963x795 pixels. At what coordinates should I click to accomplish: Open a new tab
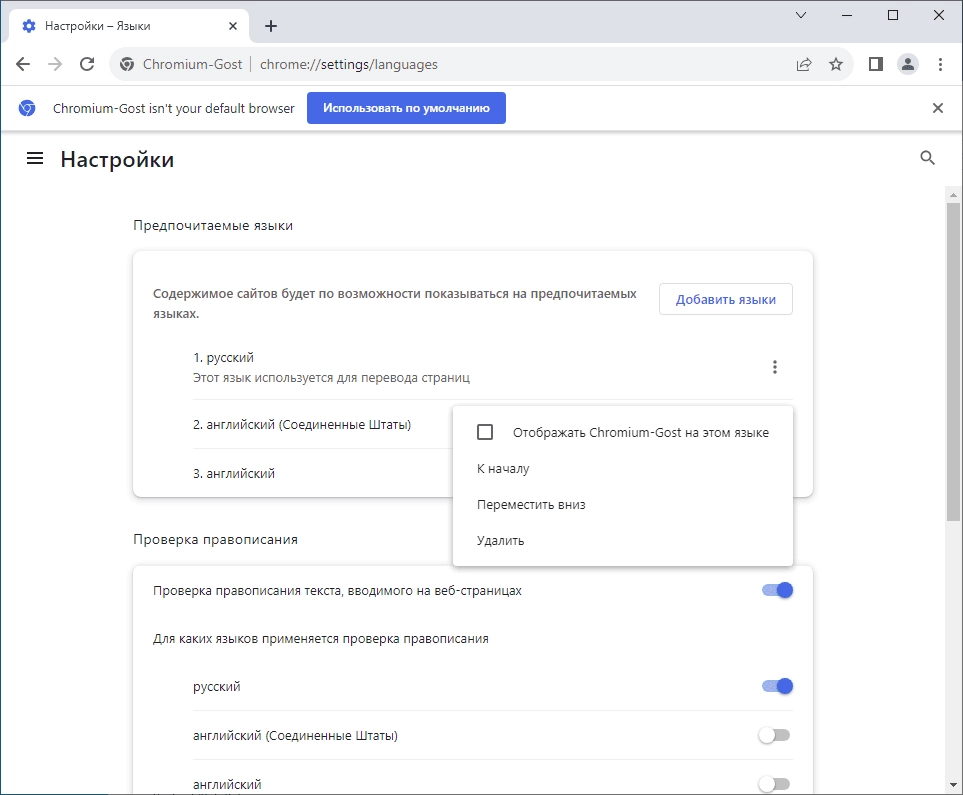click(271, 26)
